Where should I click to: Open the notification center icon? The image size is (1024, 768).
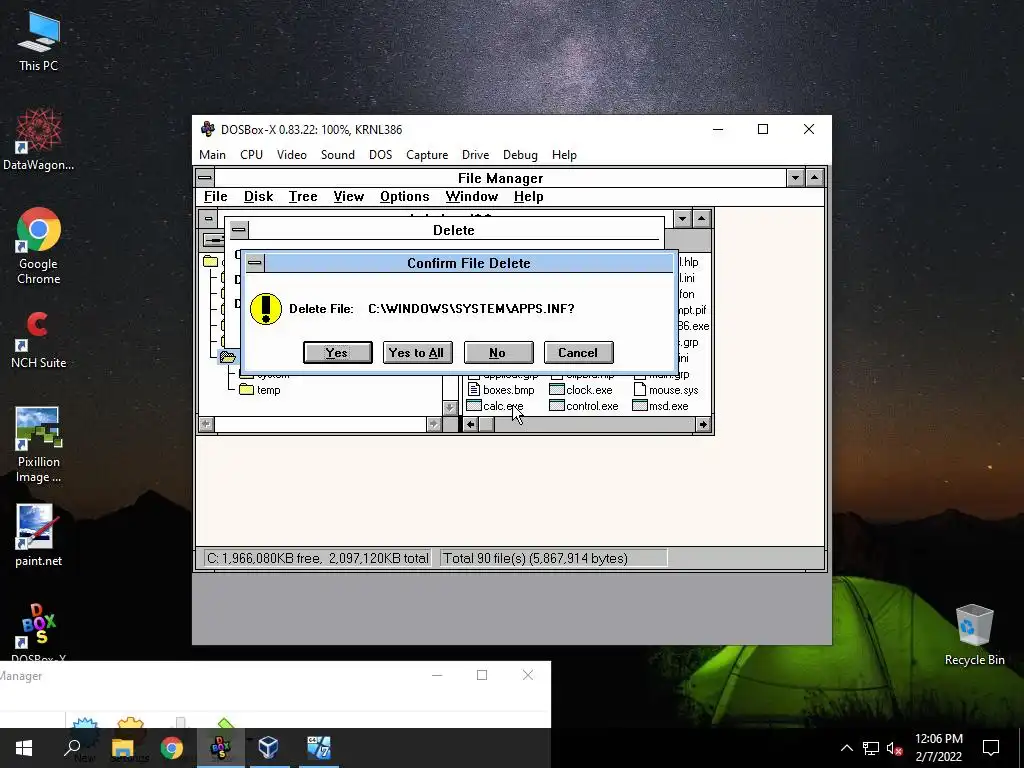(x=991, y=748)
